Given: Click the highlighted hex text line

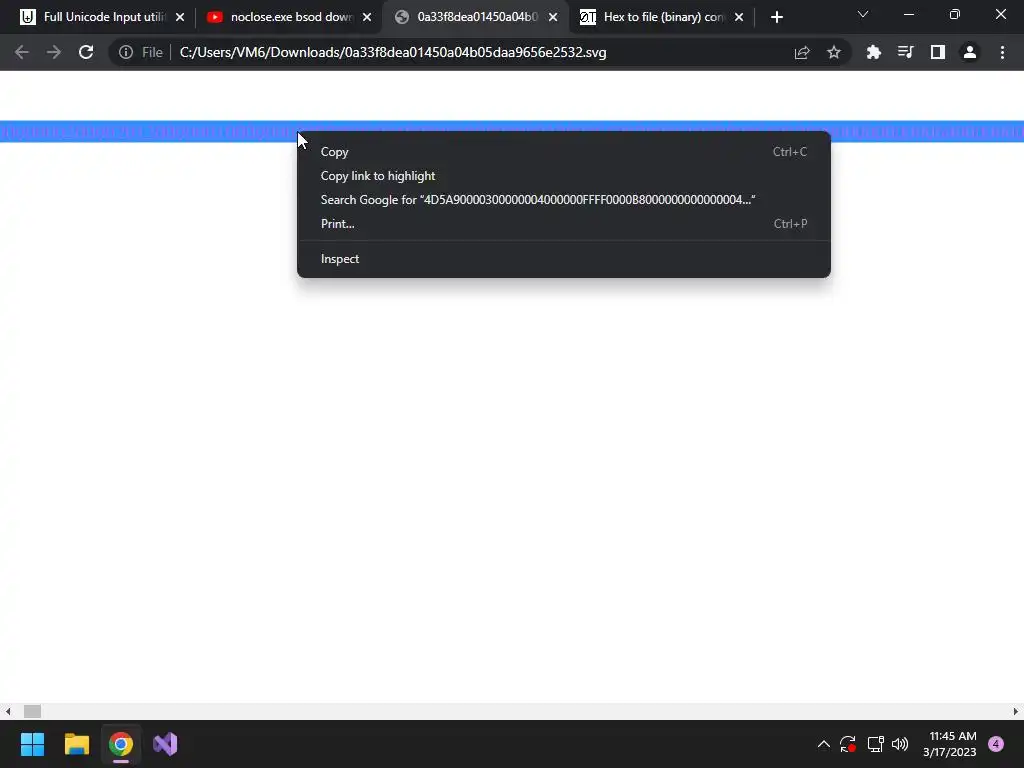Looking at the screenshot, I should (148, 131).
